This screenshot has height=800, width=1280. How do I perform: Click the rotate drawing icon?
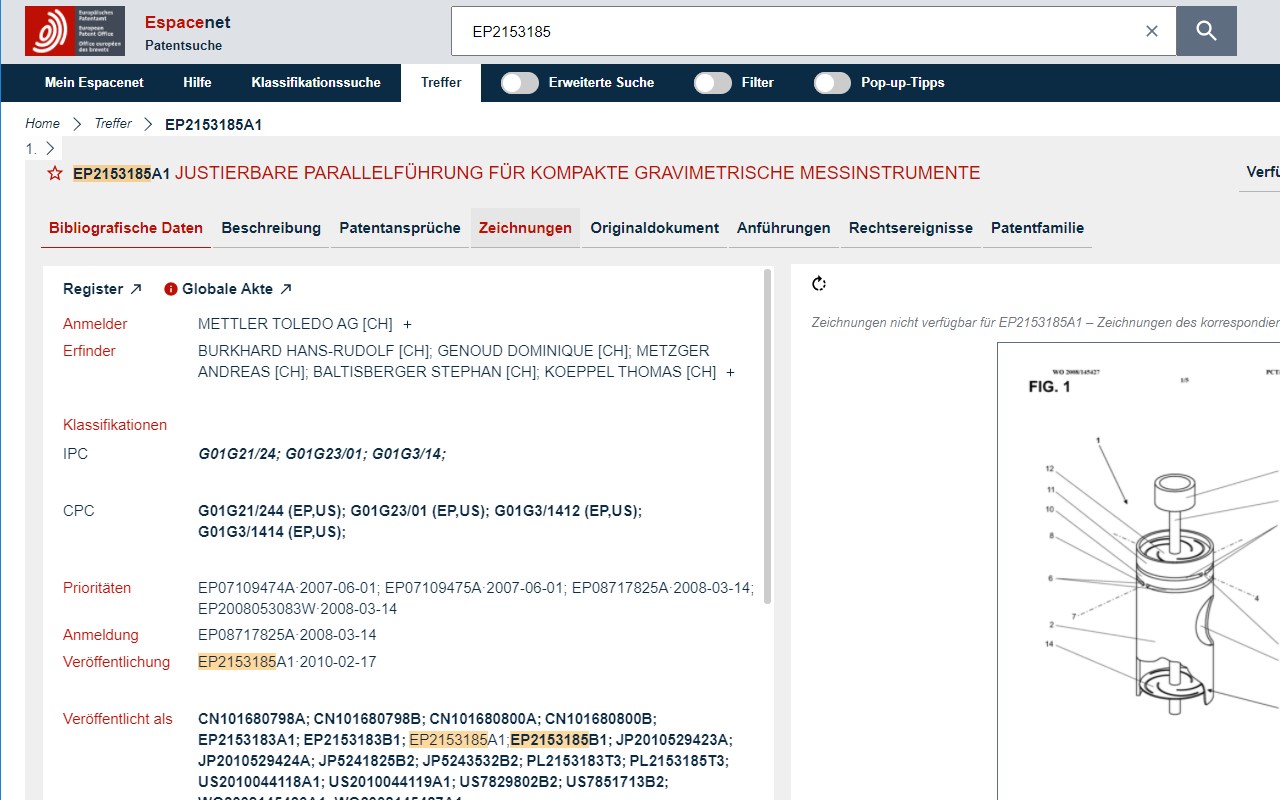pyautogui.click(x=819, y=284)
